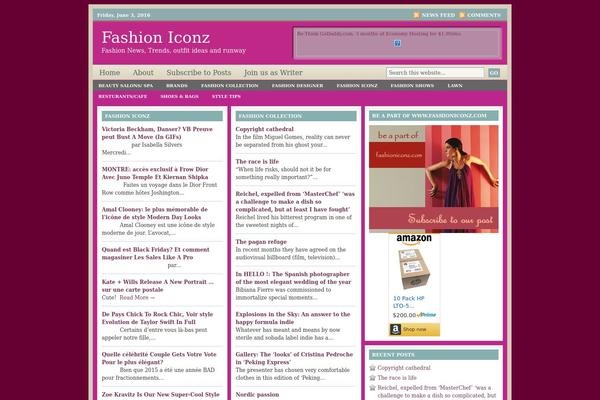Open Fashion Collection category in nav bar
Screen dimensions: 600x400
230,85
